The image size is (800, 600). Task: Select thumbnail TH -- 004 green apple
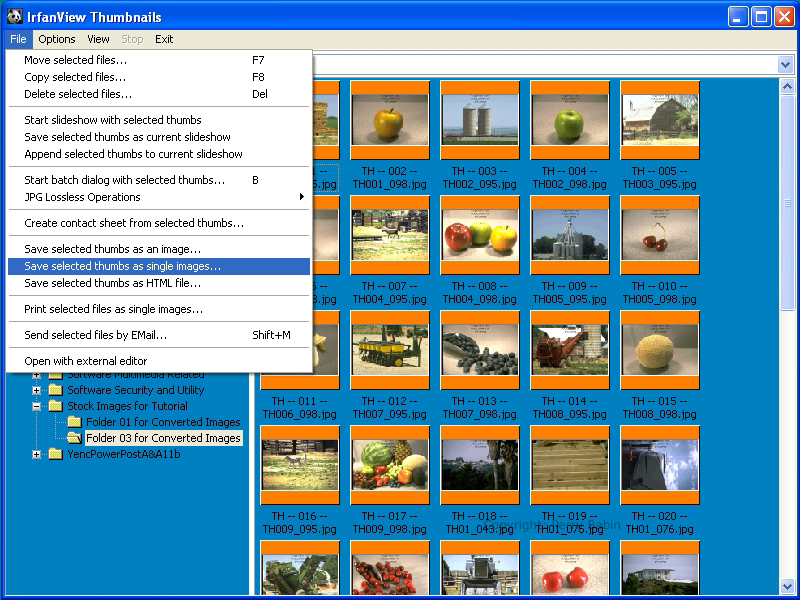(x=570, y=120)
